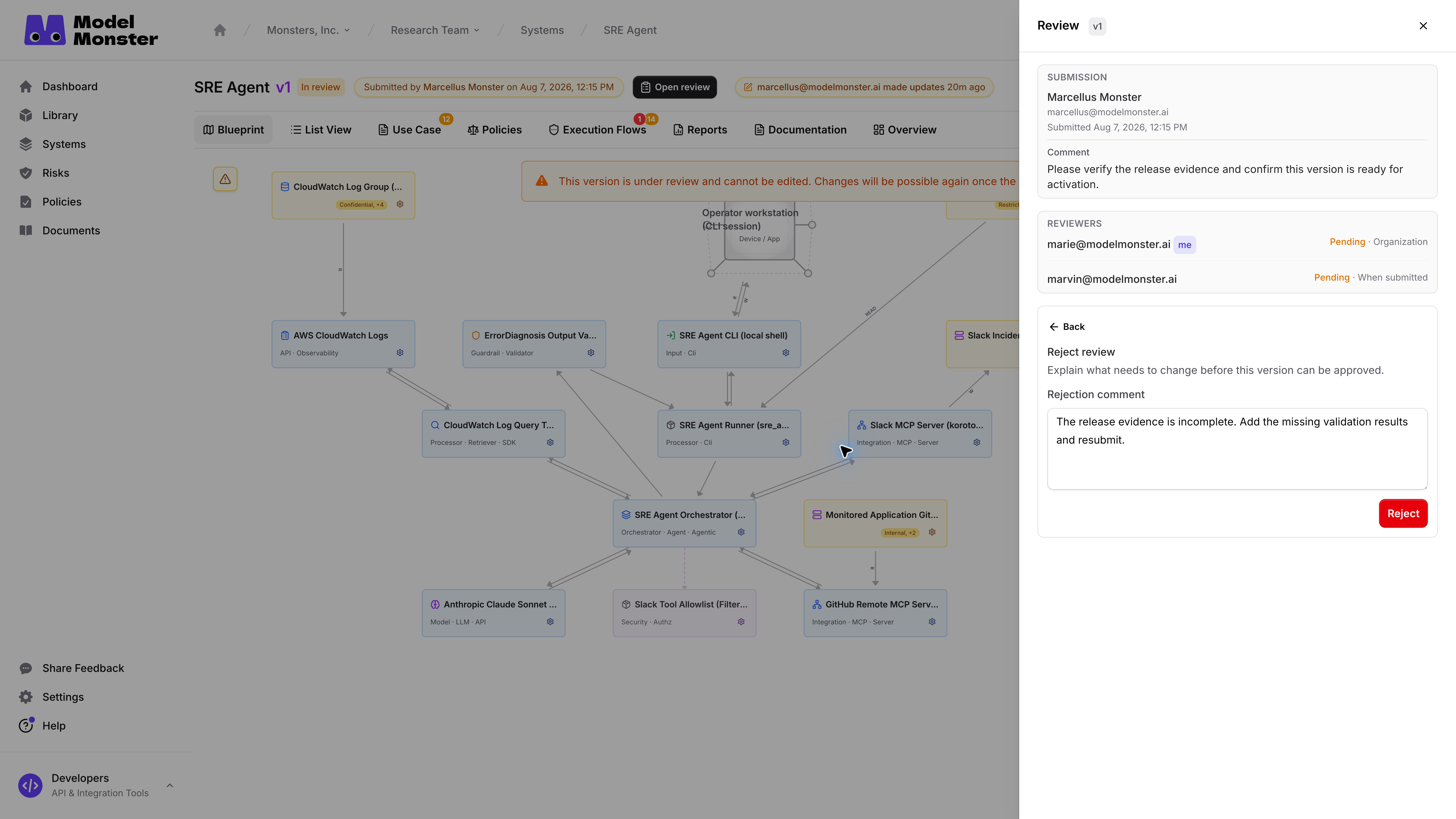This screenshot has width=1456, height=819.
Task: Open the Reports tab
Action: [x=700, y=129]
